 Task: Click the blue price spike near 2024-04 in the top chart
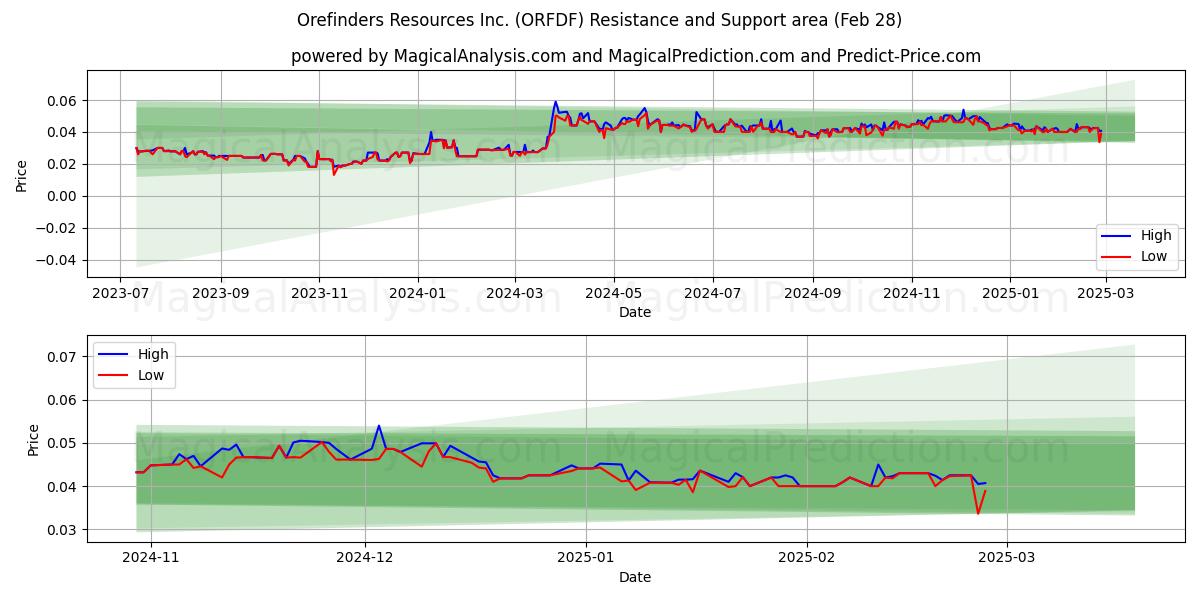click(556, 102)
